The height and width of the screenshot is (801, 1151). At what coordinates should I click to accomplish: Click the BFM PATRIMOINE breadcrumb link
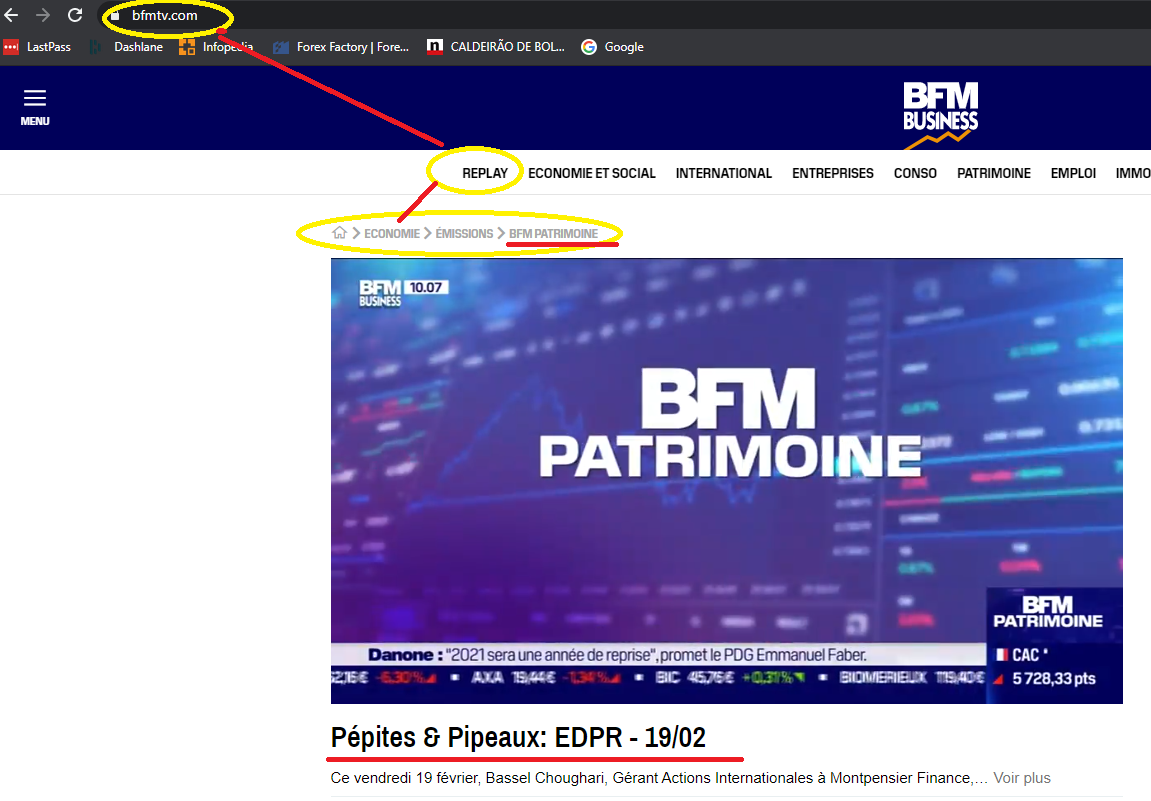pos(553,233)
